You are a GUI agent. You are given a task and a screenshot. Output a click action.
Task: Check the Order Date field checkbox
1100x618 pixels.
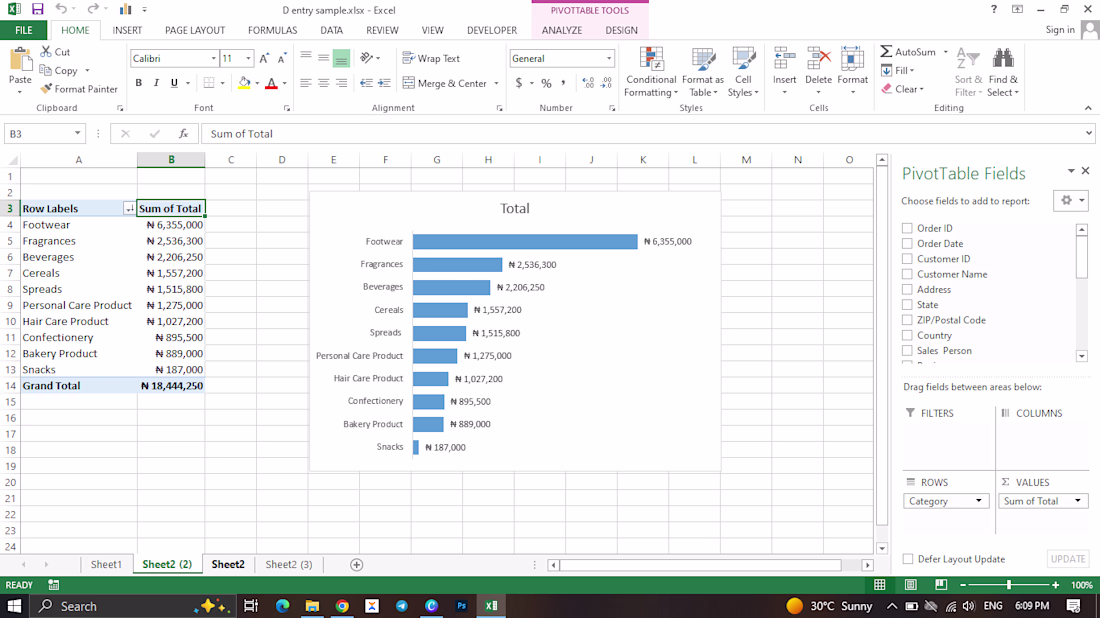tap(907, 243)
